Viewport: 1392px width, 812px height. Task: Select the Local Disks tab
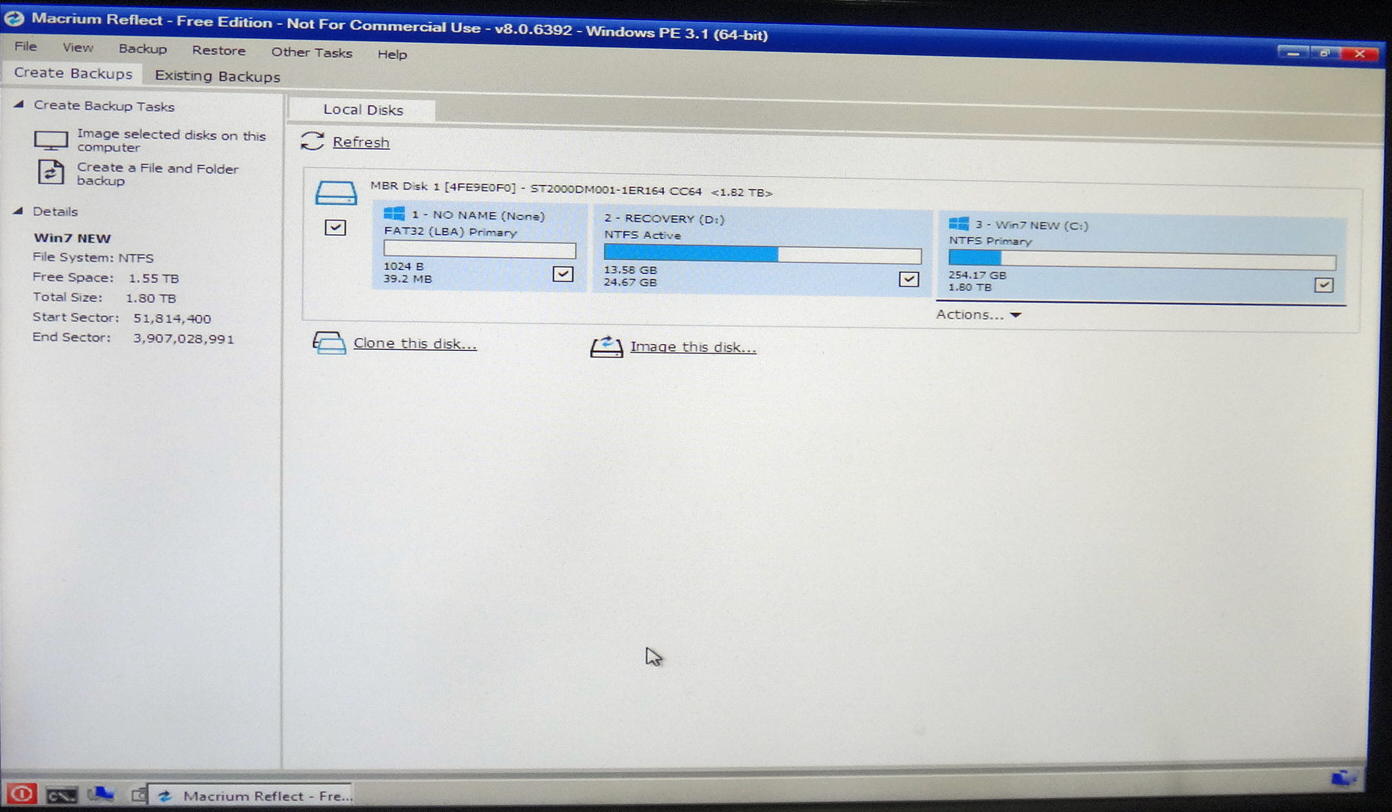(x=363, y=110)
